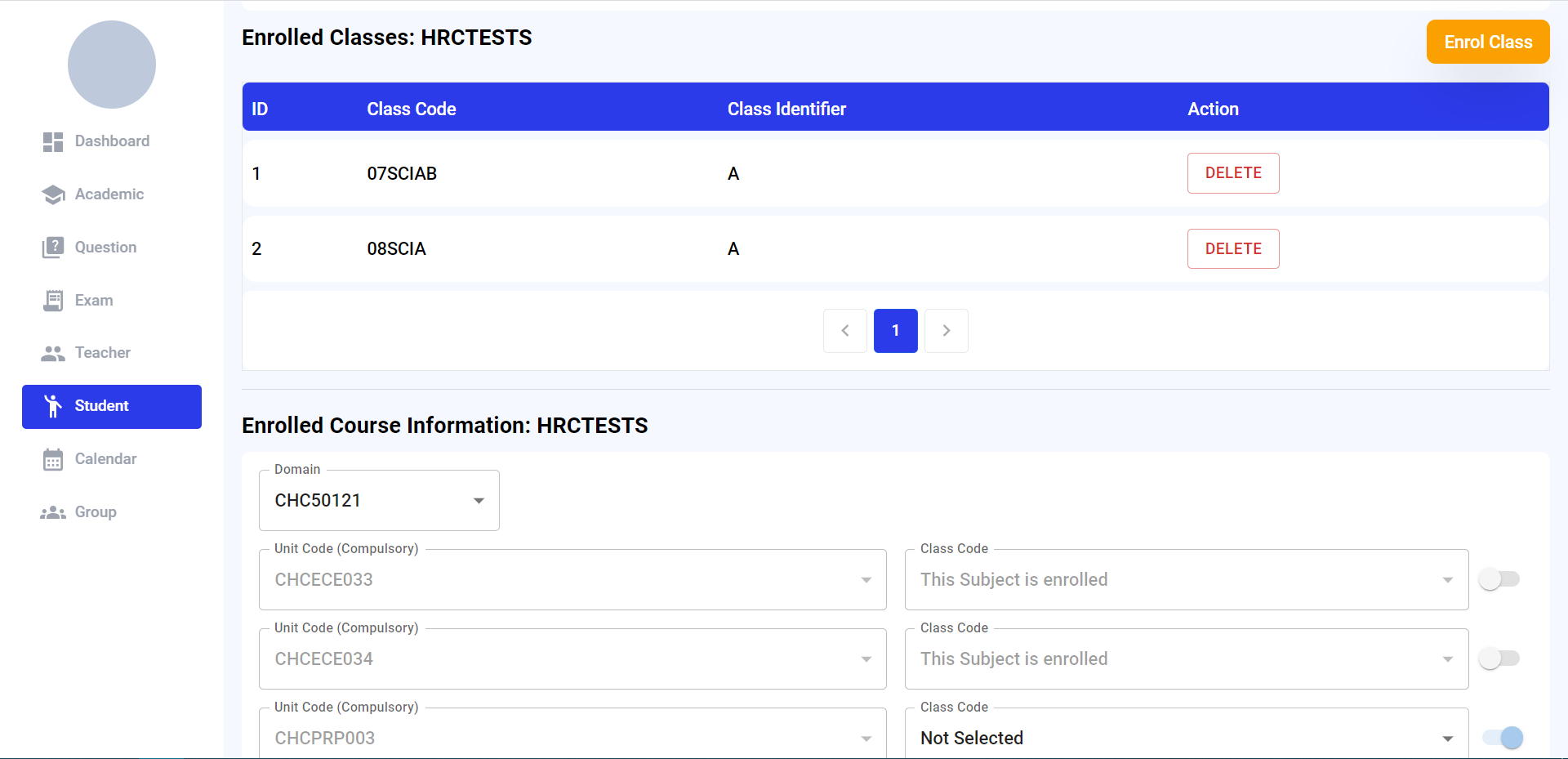Click the Question mark icon in sidebar
Image resolution: width=1568 pixels, height=759 pixels.
click(x=53, y=248)
